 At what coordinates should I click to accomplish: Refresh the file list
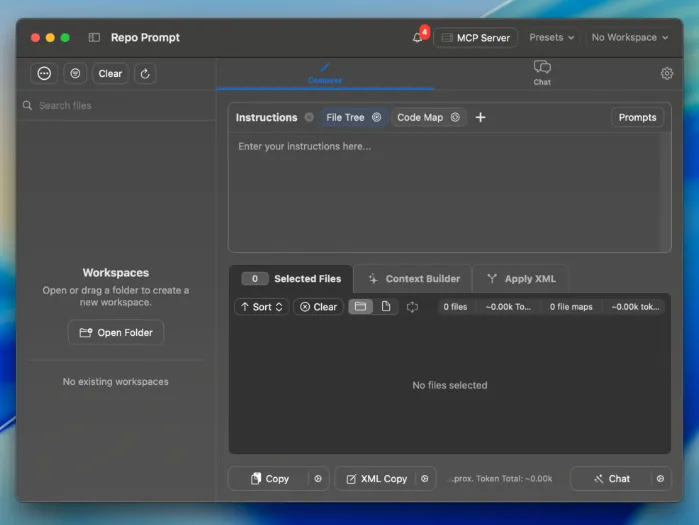(x=145, y=74)
